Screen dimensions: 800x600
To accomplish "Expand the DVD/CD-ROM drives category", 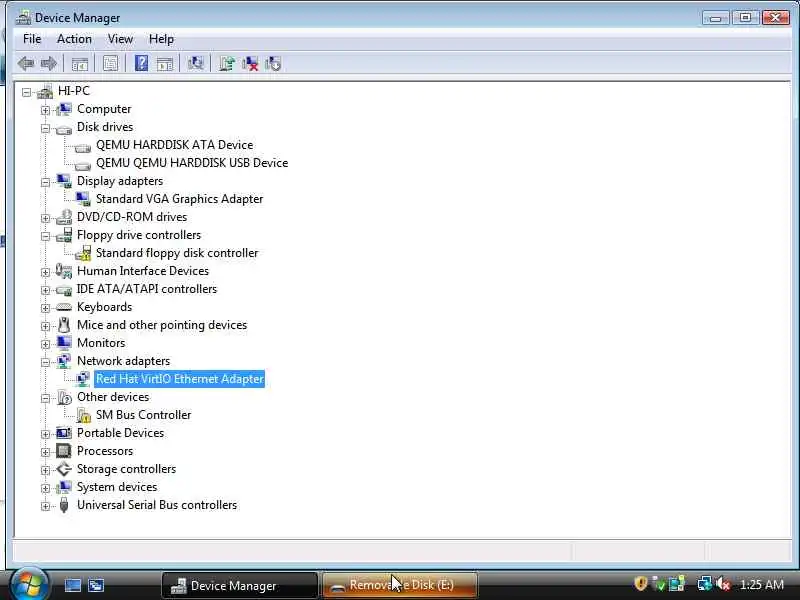I will click(45, 218).
